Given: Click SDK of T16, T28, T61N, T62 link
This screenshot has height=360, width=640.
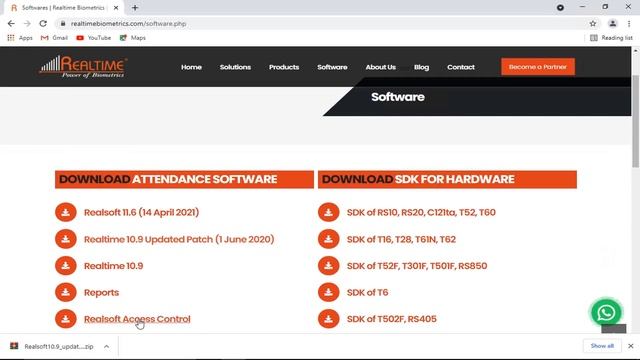Looking at the screenshot, I should [401, 239].
